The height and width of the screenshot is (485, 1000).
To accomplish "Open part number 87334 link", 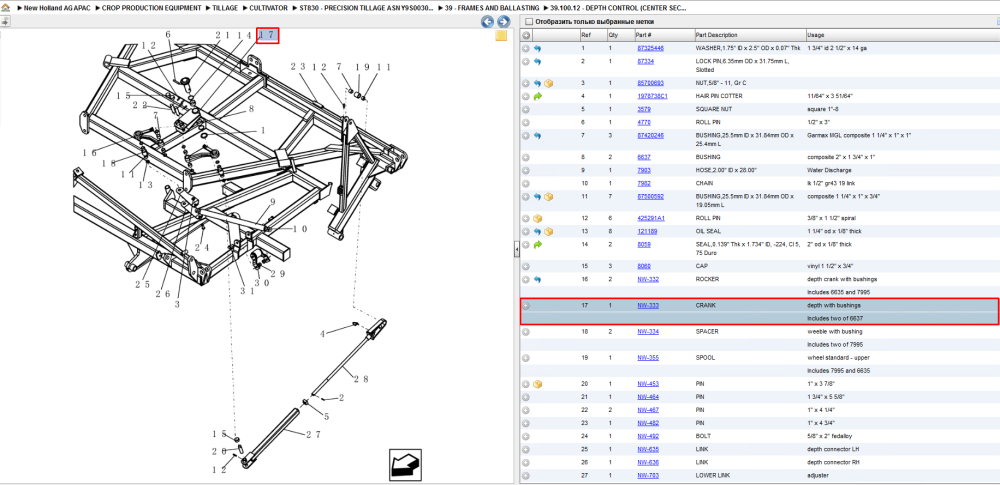I will [x=645, y=61].
